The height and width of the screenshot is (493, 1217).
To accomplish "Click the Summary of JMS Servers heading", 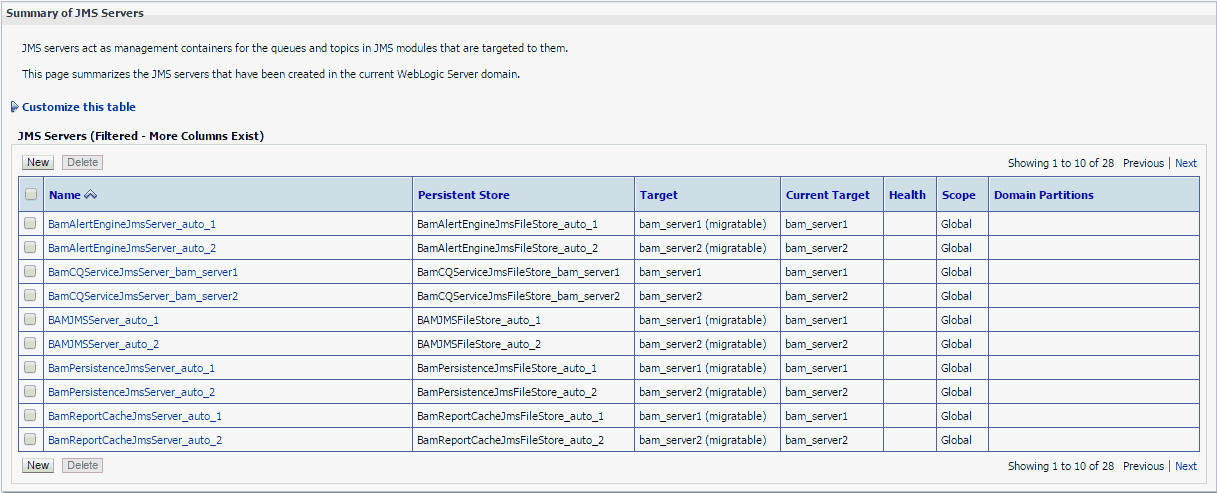I will point(75,13).
